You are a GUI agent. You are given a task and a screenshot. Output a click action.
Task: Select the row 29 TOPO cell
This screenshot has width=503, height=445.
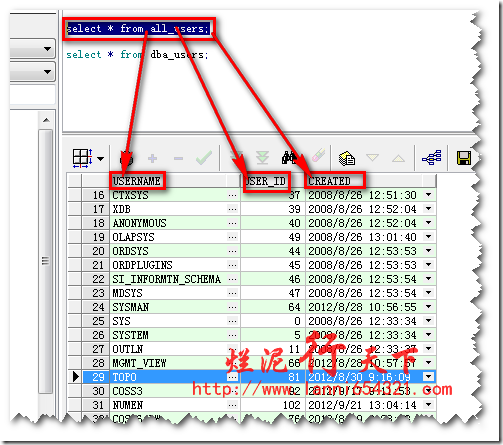pyautogui.click(x=169, y=377)
